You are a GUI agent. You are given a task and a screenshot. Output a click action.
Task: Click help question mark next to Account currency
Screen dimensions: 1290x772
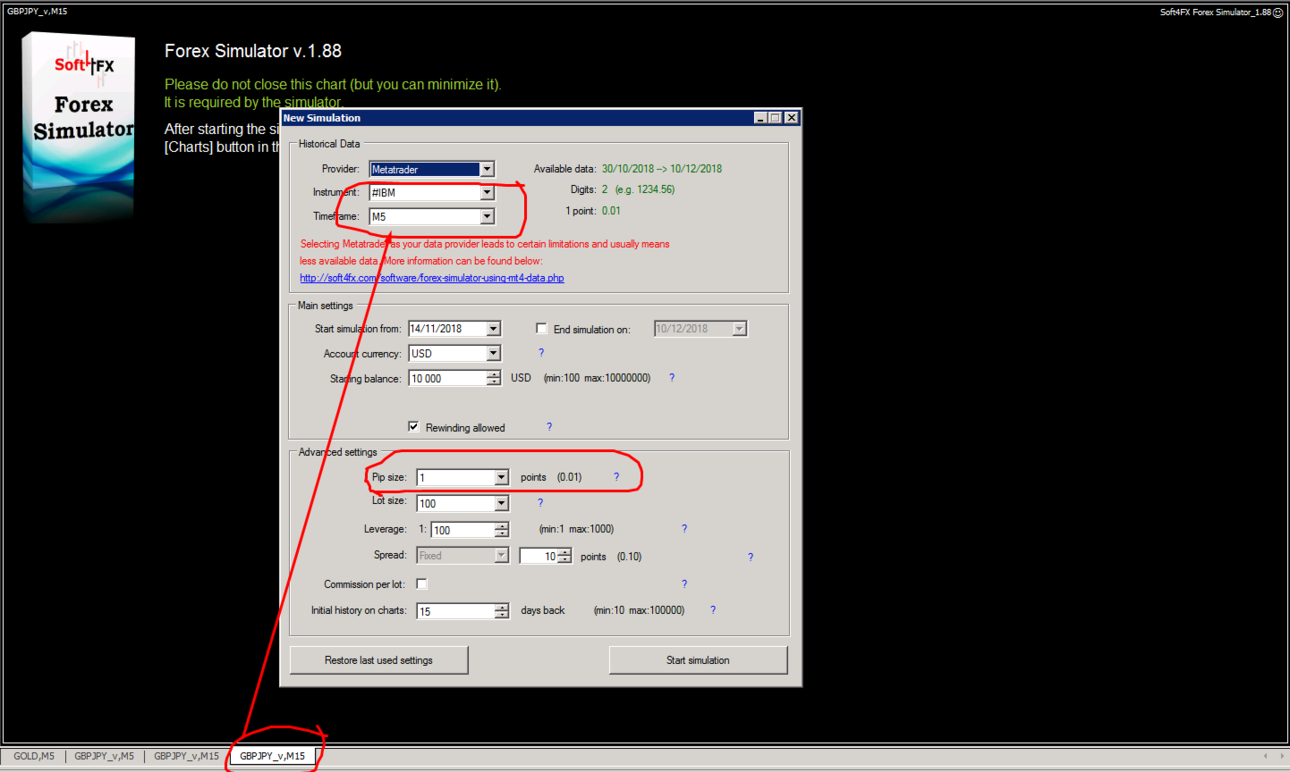541,353
